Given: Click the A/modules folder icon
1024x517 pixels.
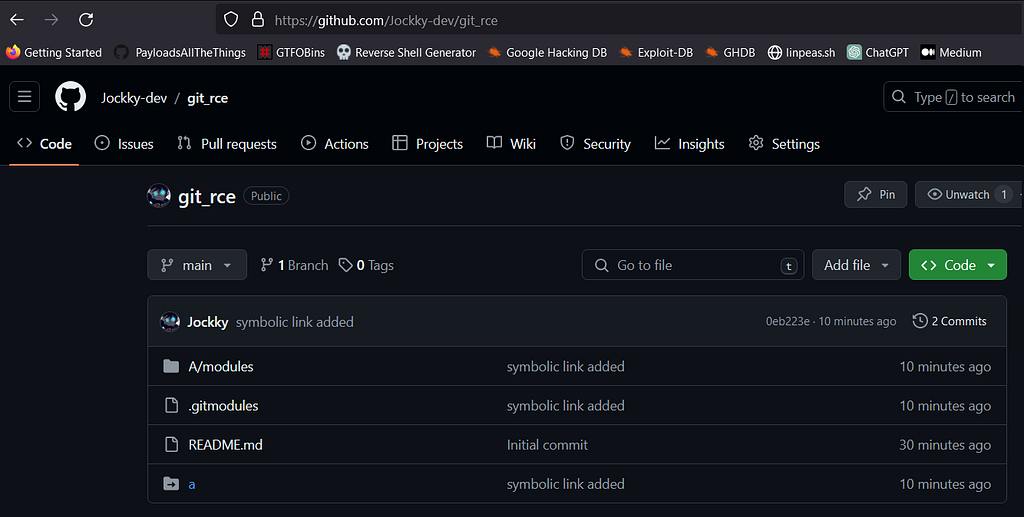Looking at the screenshot, I should tap(171, 366).
